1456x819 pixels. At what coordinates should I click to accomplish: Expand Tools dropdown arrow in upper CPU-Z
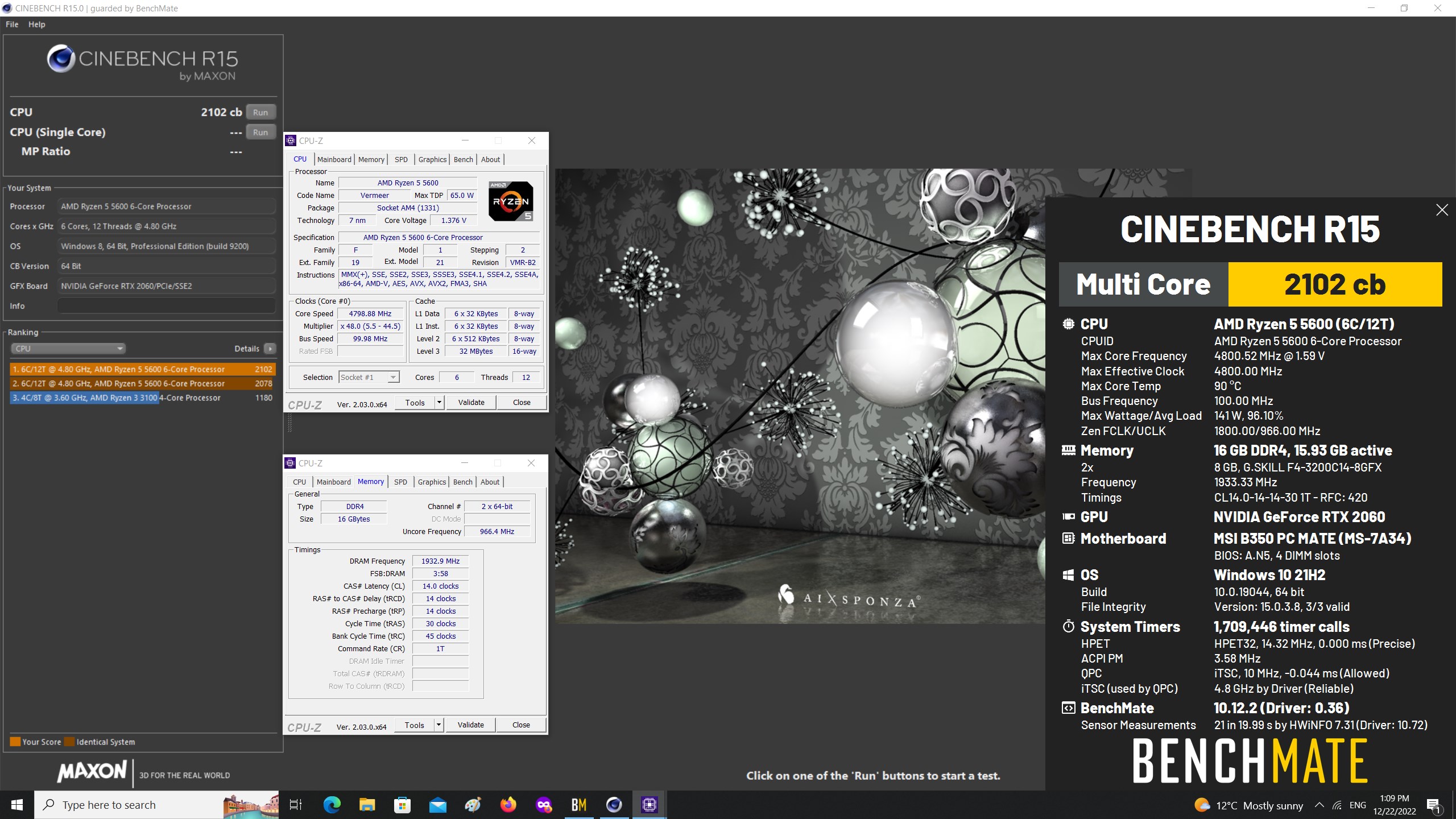coord(439,402)
